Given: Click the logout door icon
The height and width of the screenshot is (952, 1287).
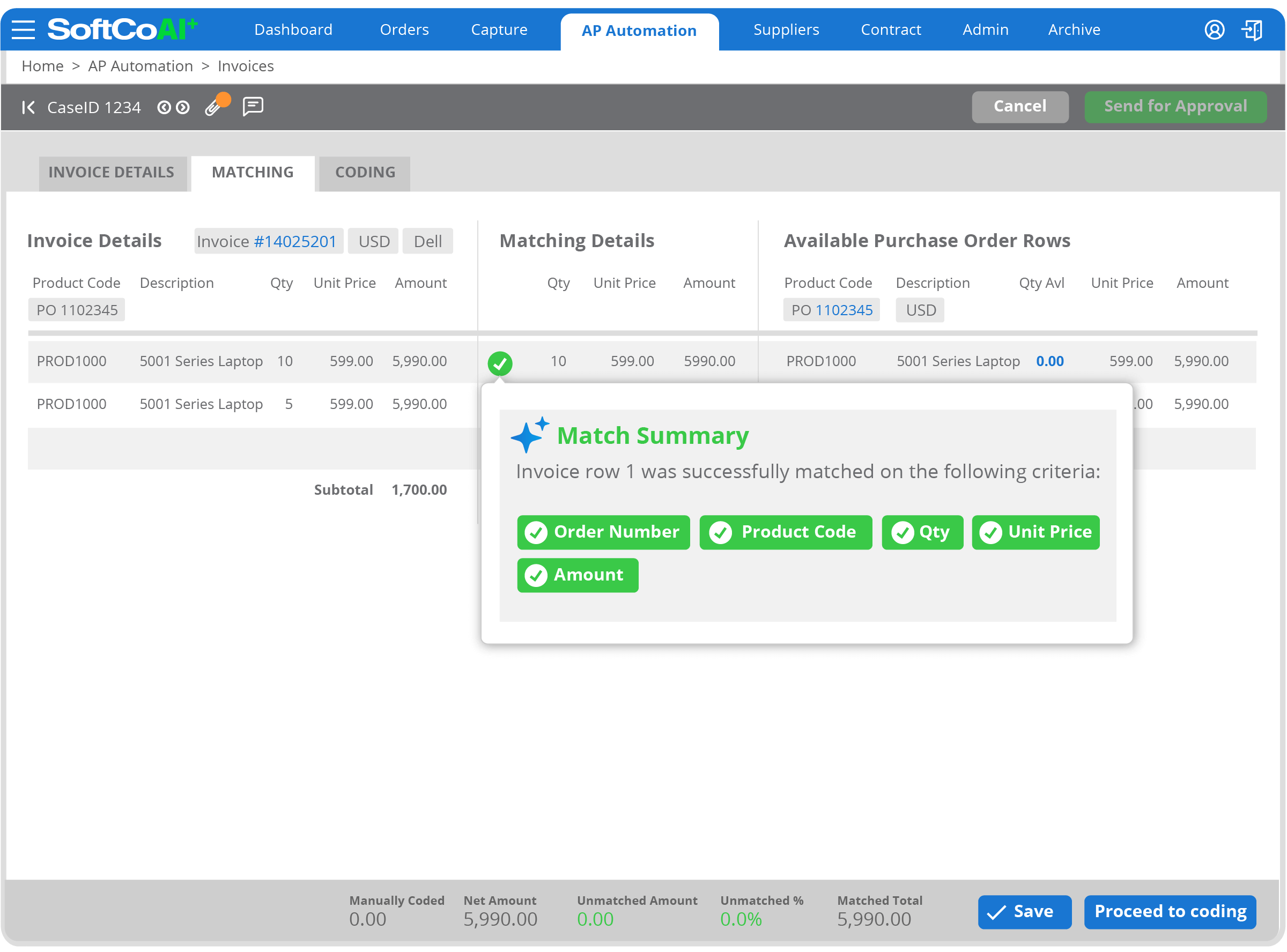Looking at the screenshot, I should point(1252,29).
